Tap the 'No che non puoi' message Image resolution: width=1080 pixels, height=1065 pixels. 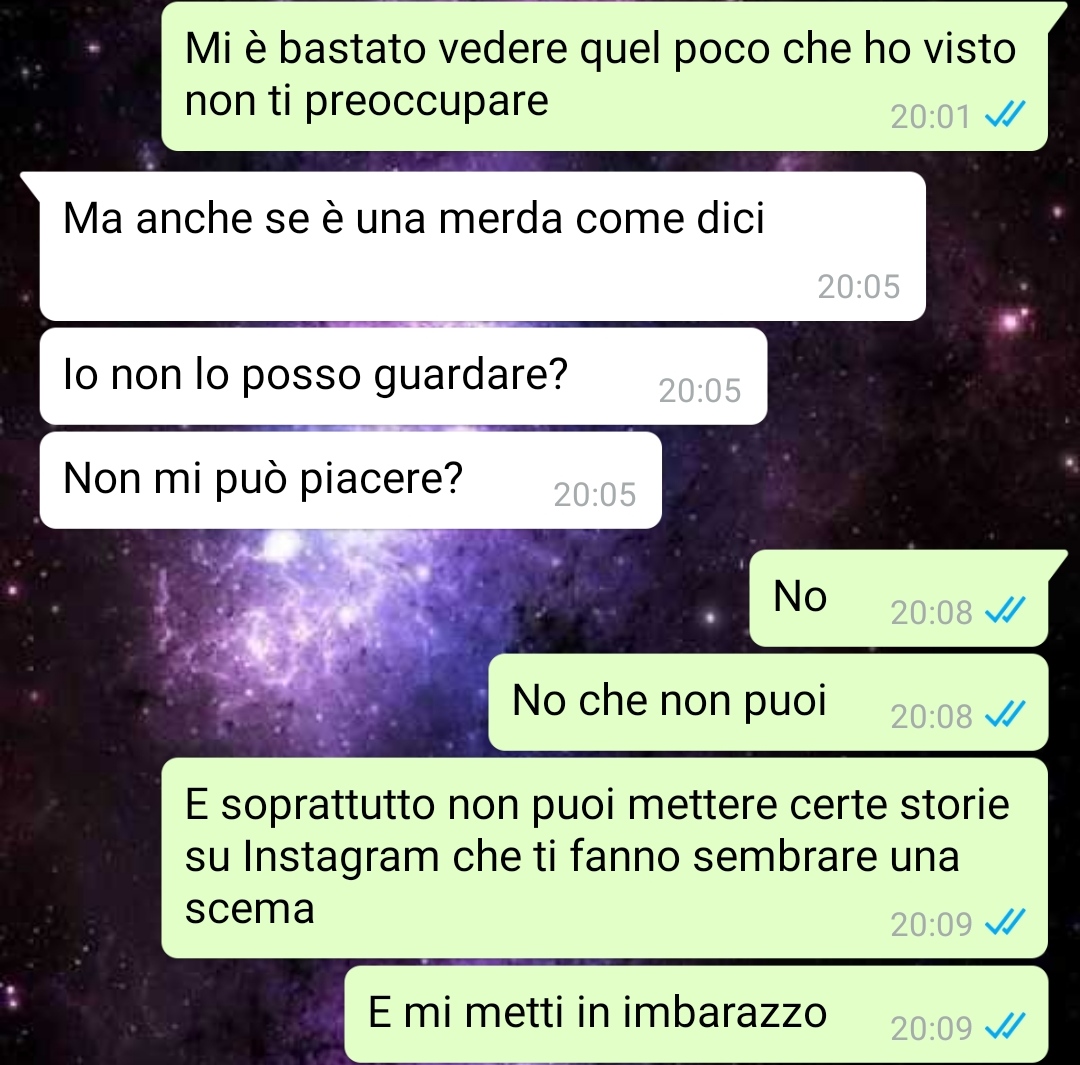pos(768,702)
